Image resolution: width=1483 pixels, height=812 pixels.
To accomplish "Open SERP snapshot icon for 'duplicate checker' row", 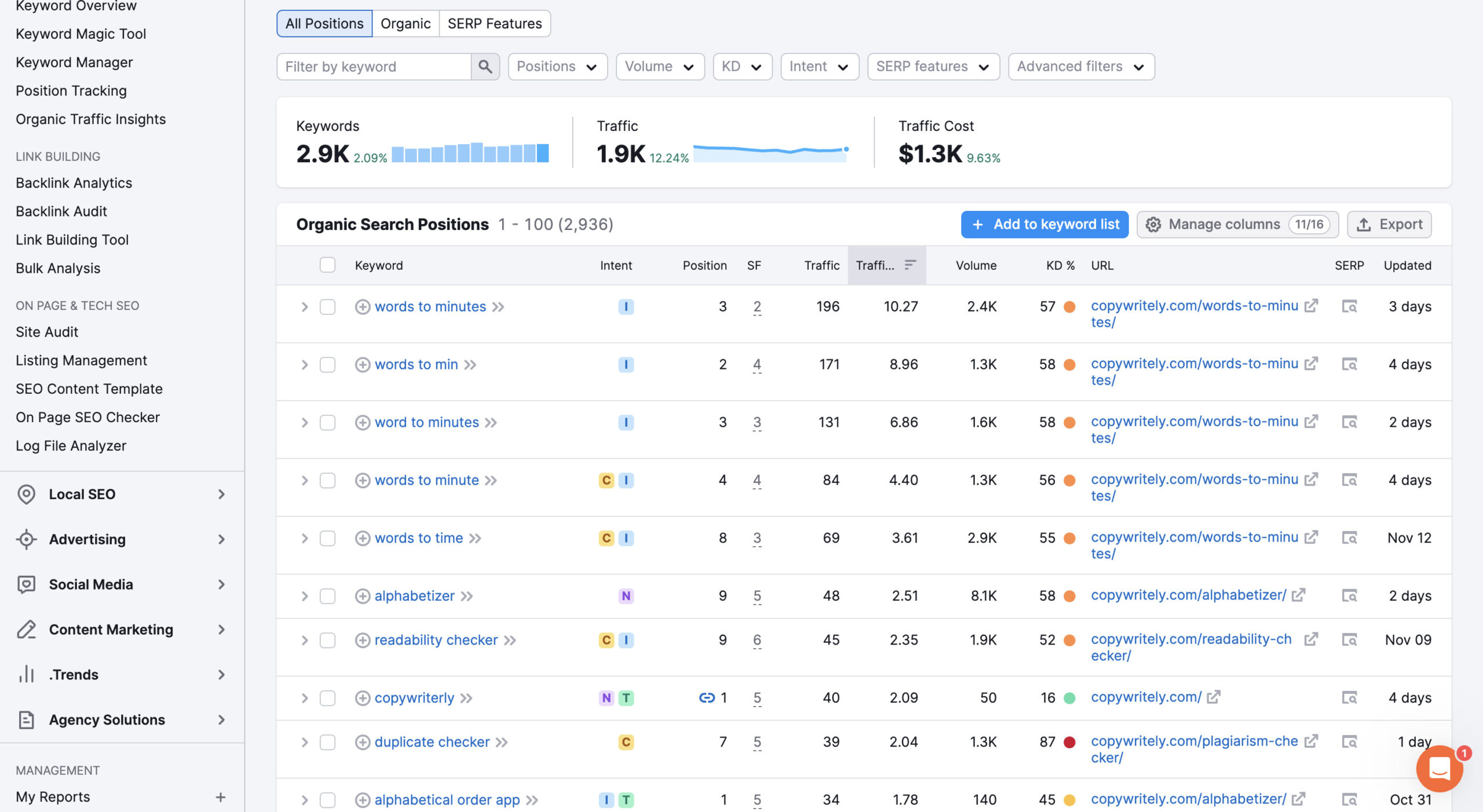I will [1349, 742].
